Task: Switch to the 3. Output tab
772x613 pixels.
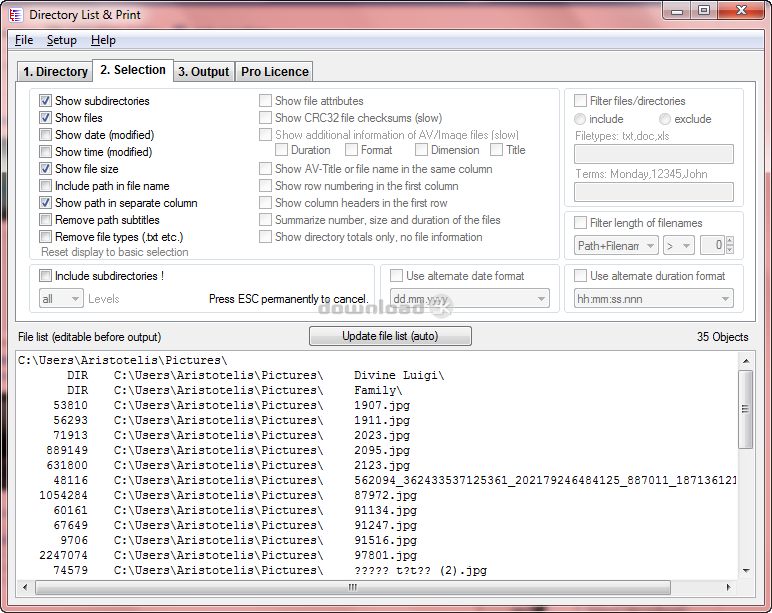Action: 203,71
